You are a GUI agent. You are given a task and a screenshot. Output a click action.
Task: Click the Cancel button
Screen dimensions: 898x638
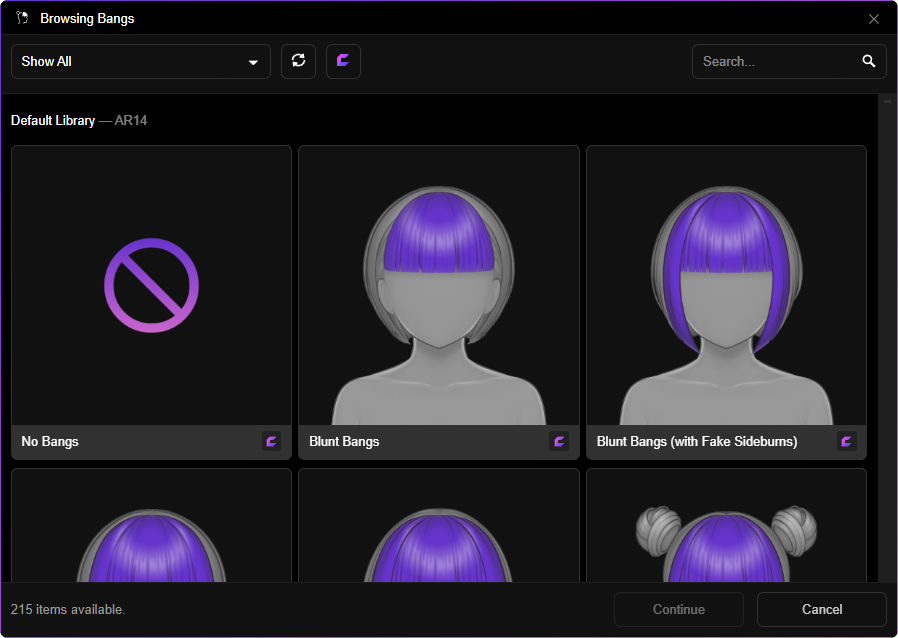[822, 609]
